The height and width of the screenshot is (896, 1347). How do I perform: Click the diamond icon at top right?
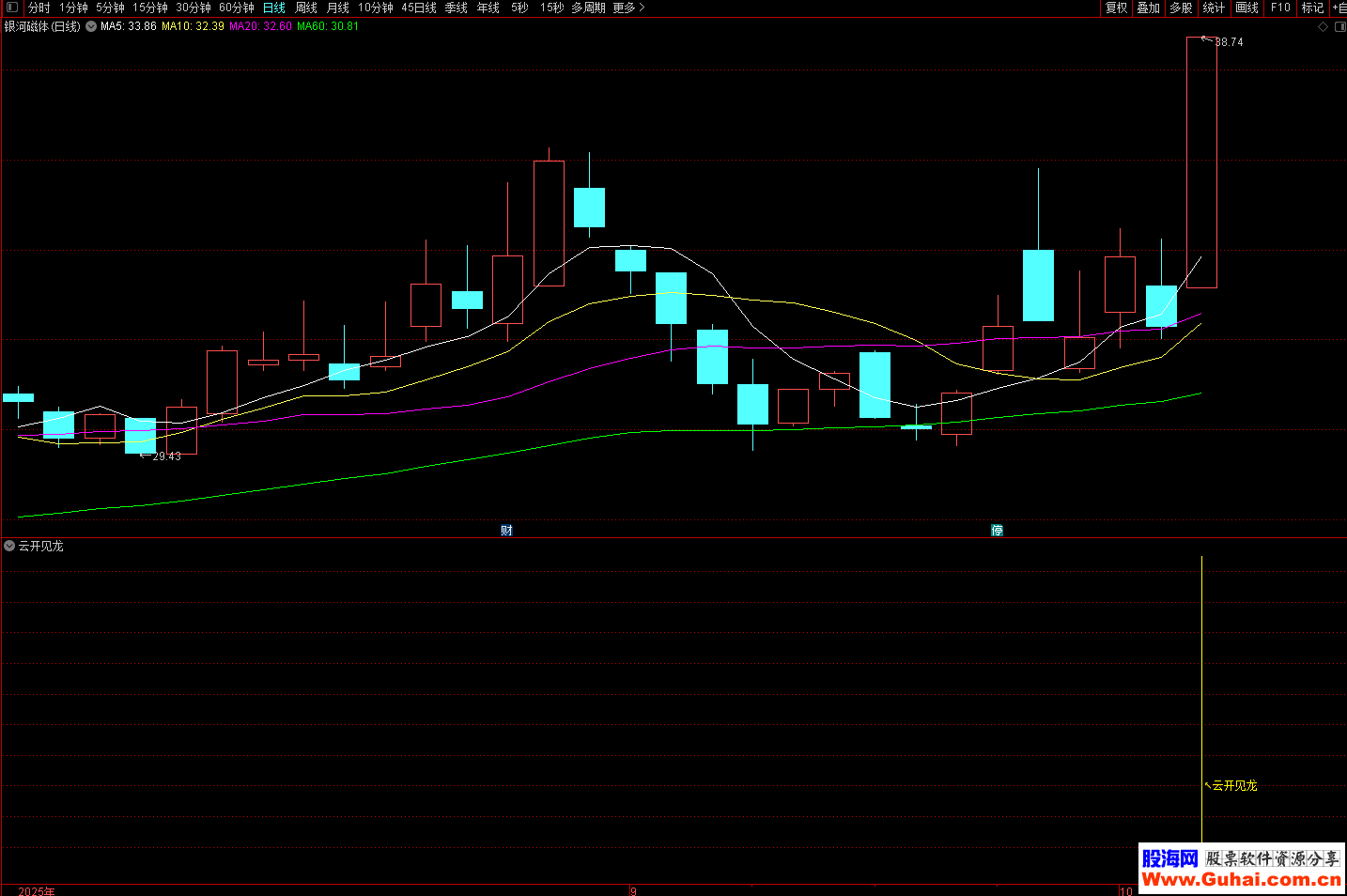click(1323, 26)
